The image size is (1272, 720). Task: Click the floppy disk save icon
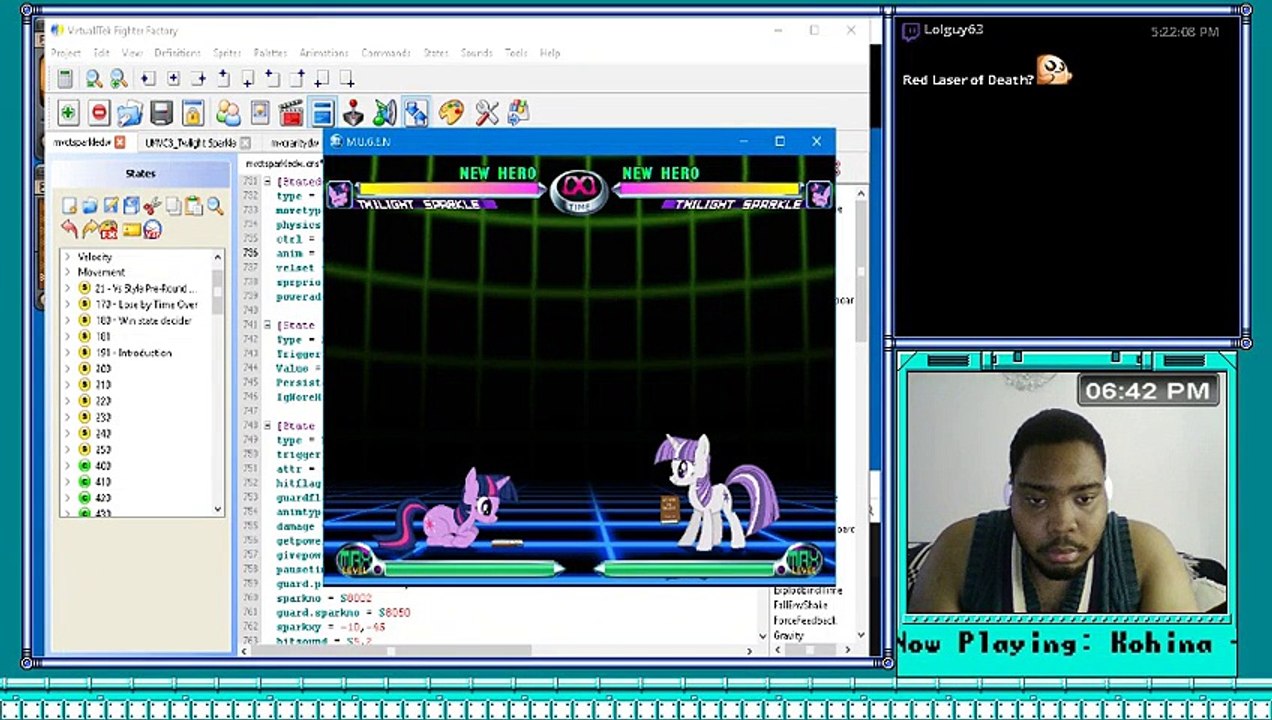(x=162, y=112)
